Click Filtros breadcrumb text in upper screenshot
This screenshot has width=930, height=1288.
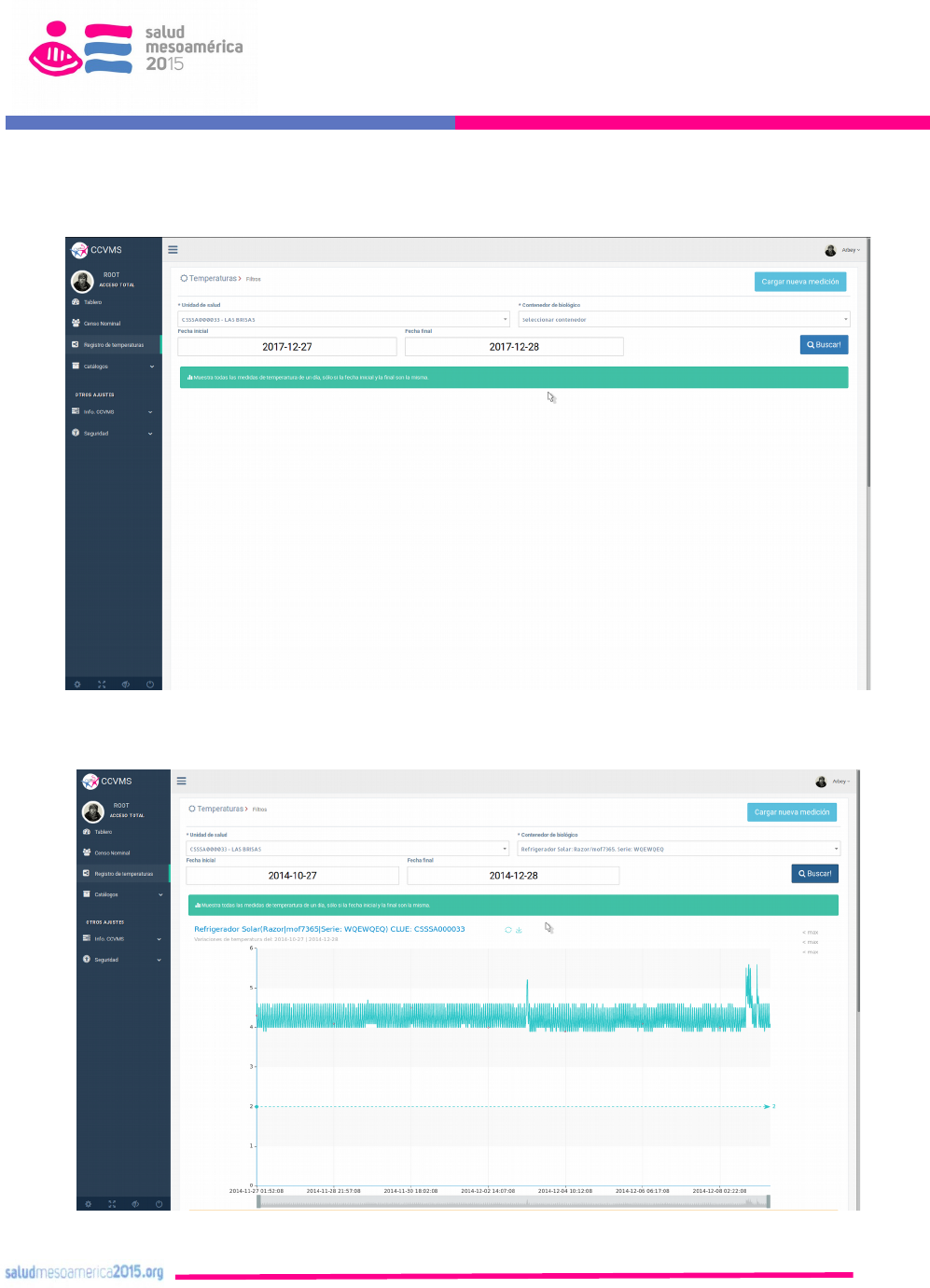[254, 279]
